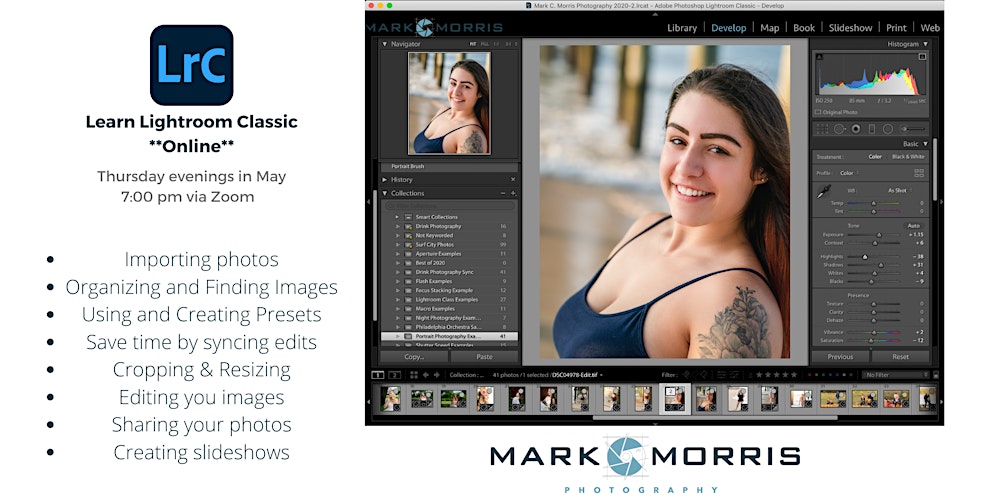Toggle histogram highlight clipping indicator
The height and width of the screenshot is (500, 1000).
click(x=922, y=57)
